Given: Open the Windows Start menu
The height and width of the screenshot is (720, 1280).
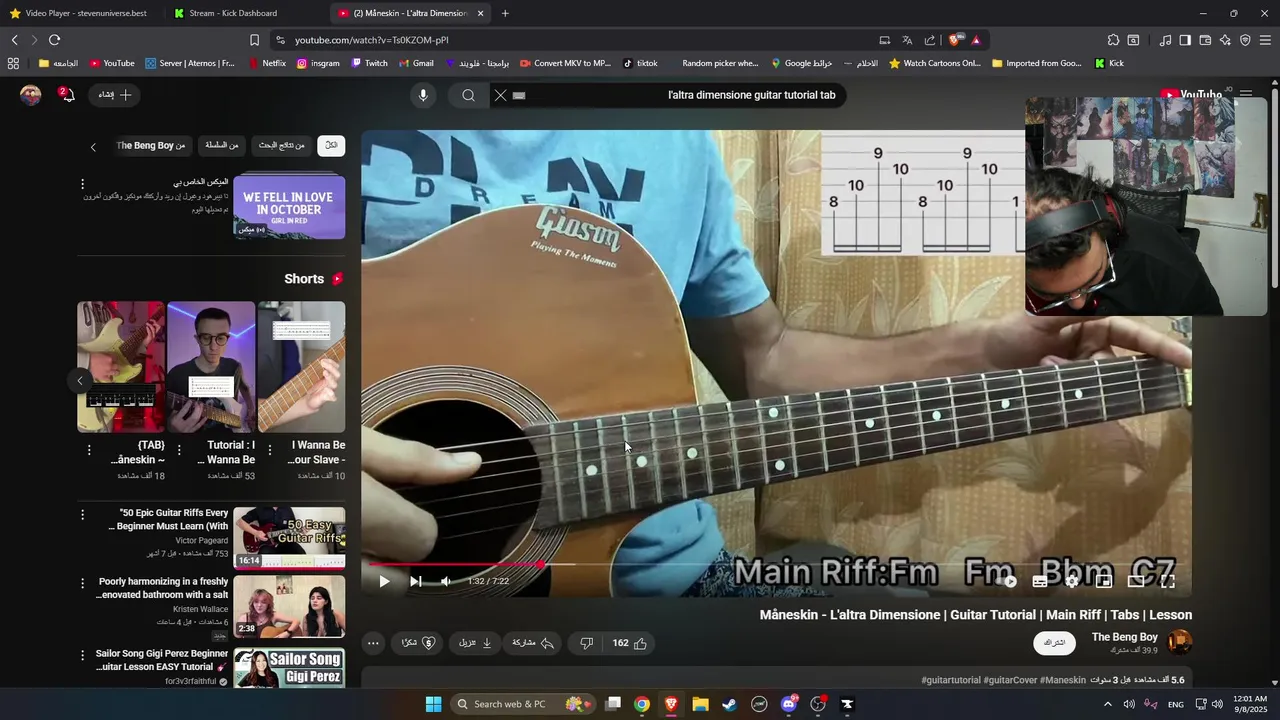Looking at the screenshot, I should pyautogui.click(x=433, y=704).
